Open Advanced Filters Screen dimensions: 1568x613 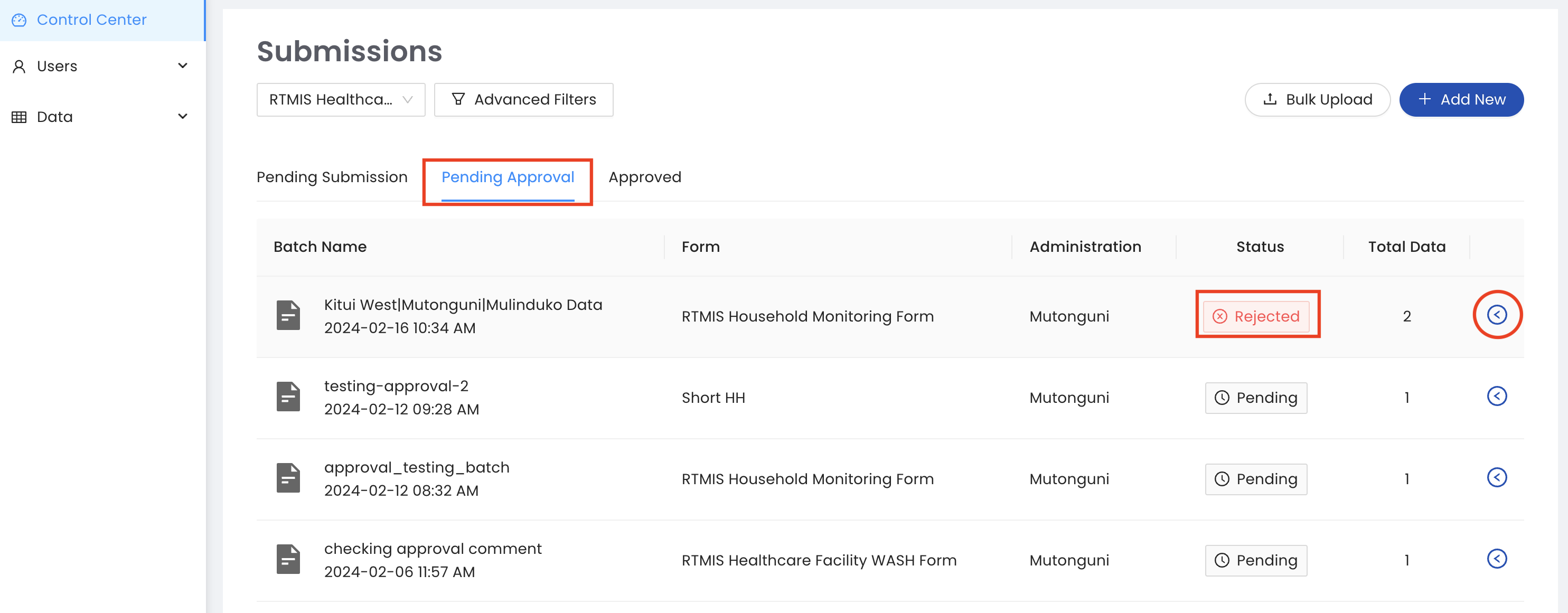pyautogui.click(x=523, y=100)
